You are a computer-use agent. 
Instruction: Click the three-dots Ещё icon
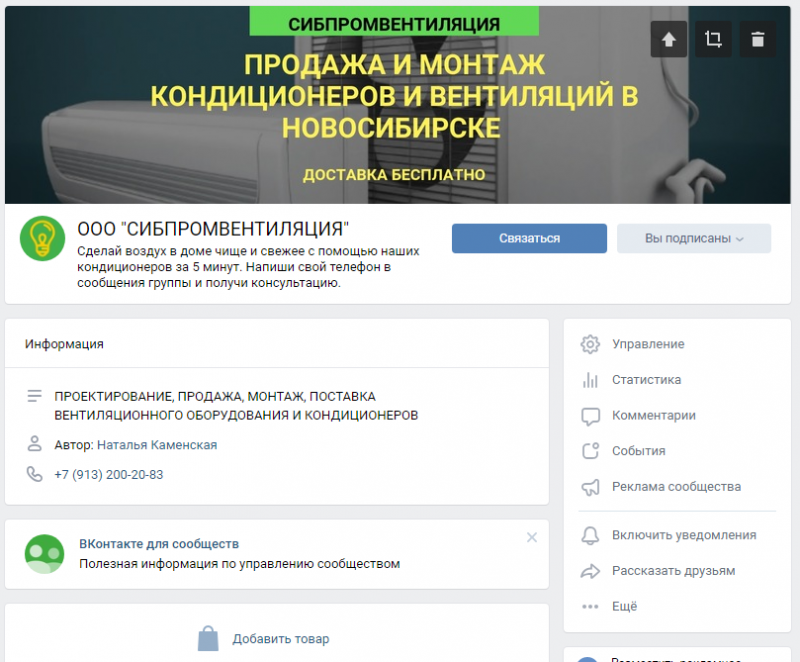point(590,607)
